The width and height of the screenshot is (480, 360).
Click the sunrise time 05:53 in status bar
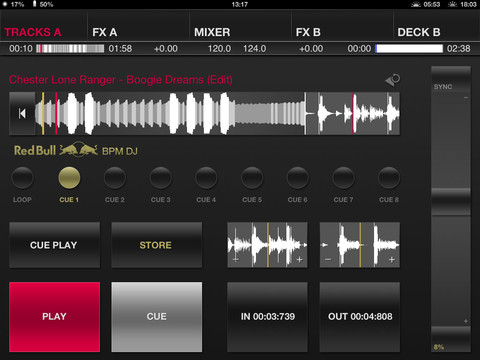pos(432,4)
